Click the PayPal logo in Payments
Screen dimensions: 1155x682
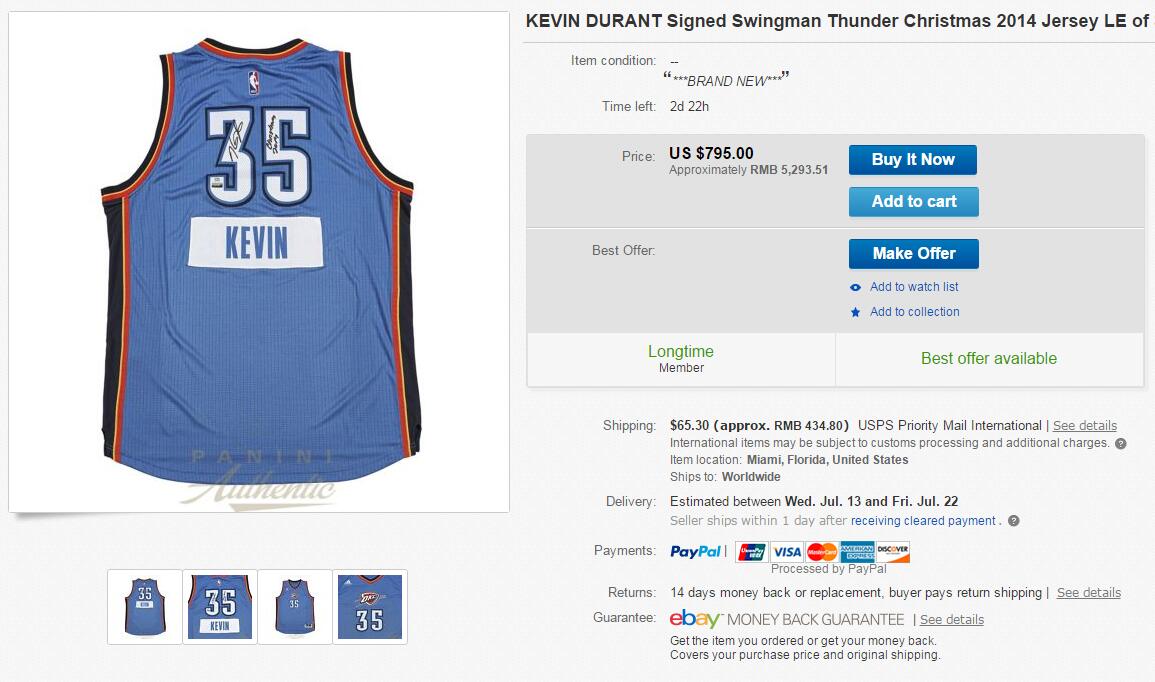pos(695,552)
